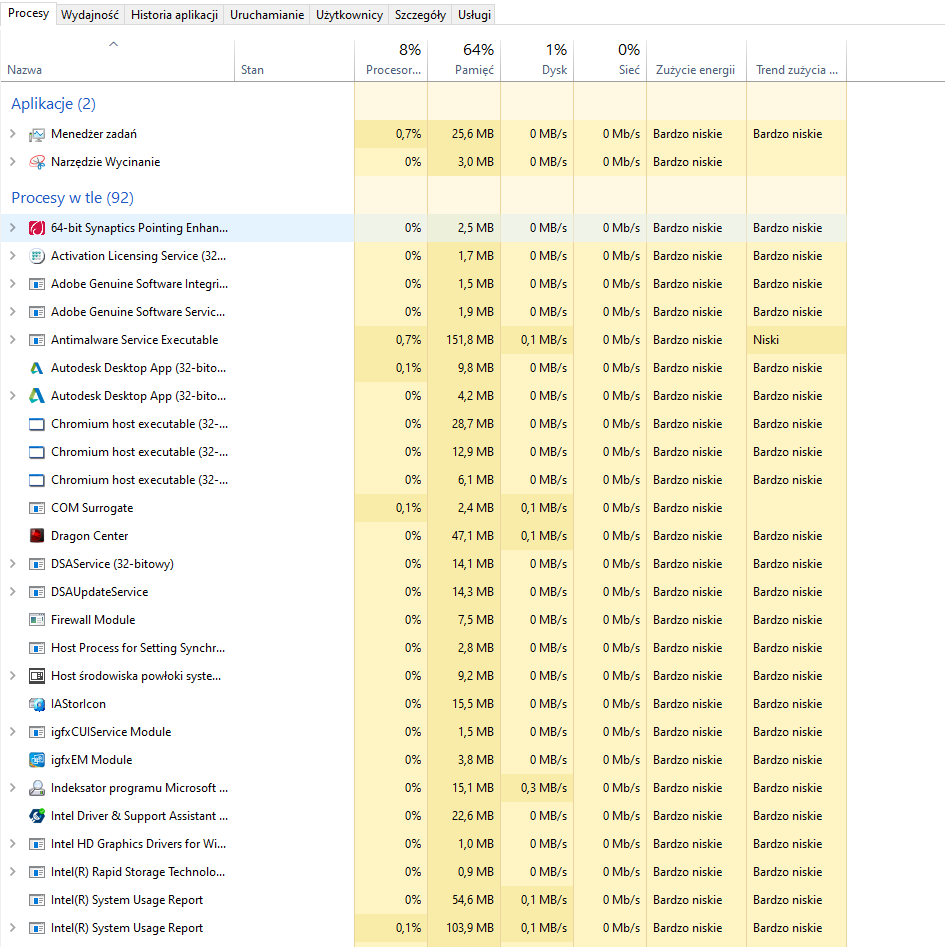The width and height of the screenshot is (945, 947).
Task: Switch to the Szczegóły tab
Action: point(420,14)
